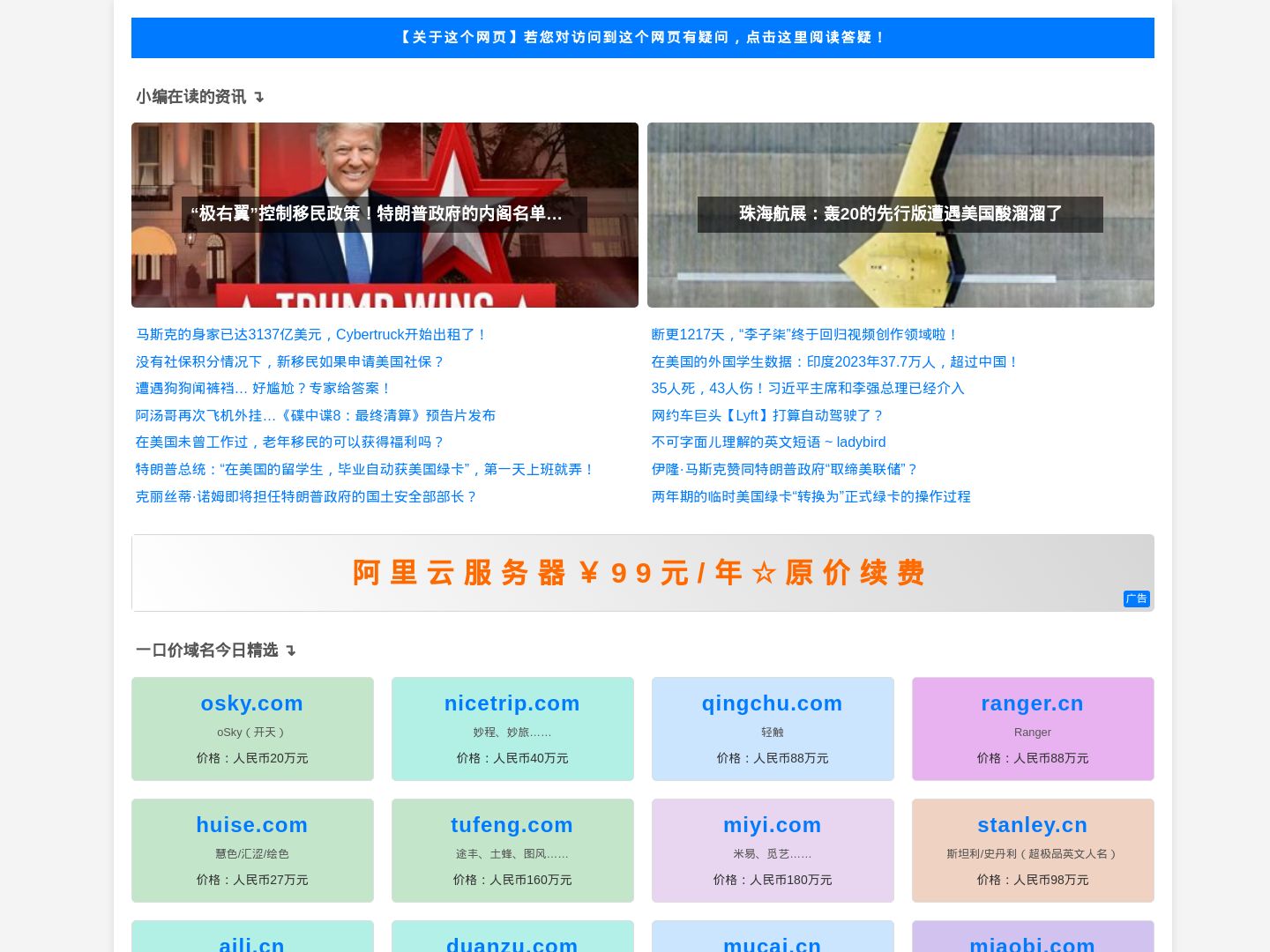1270x952 pixels.
Task: Click the 价格：人民币20万元 price text
Action: coord(252,758)
